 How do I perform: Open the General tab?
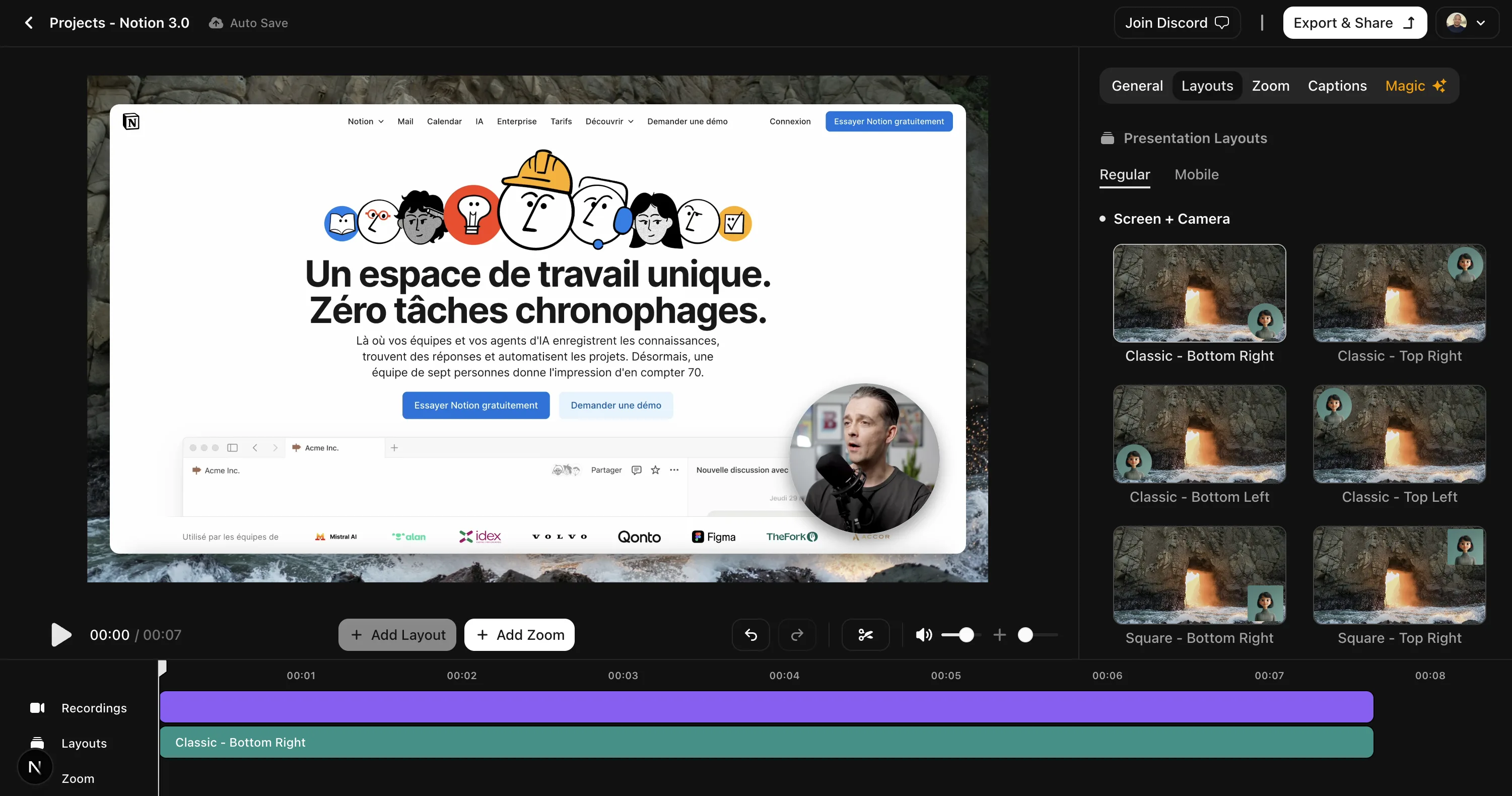(x=1136, y=85)
